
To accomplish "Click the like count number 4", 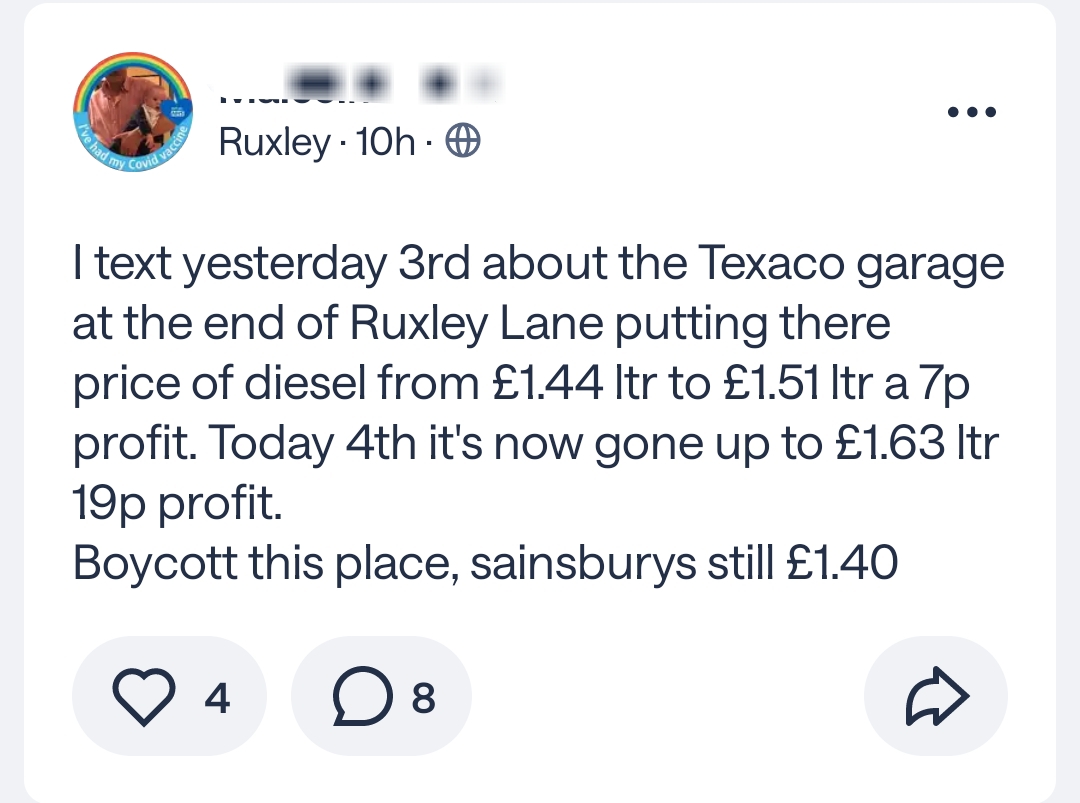I will click(217, 698).
